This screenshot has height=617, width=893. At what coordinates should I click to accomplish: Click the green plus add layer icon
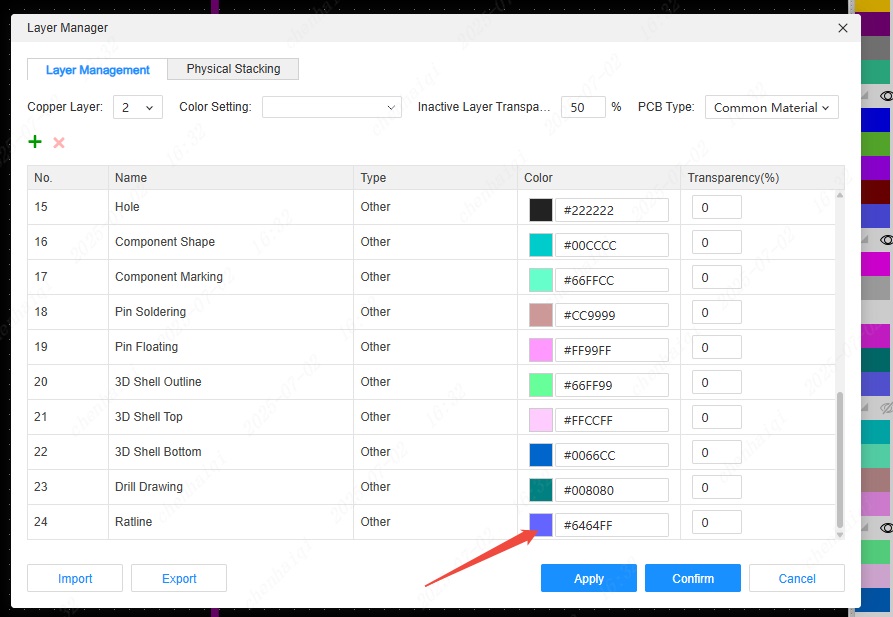(x=35, y=142)
